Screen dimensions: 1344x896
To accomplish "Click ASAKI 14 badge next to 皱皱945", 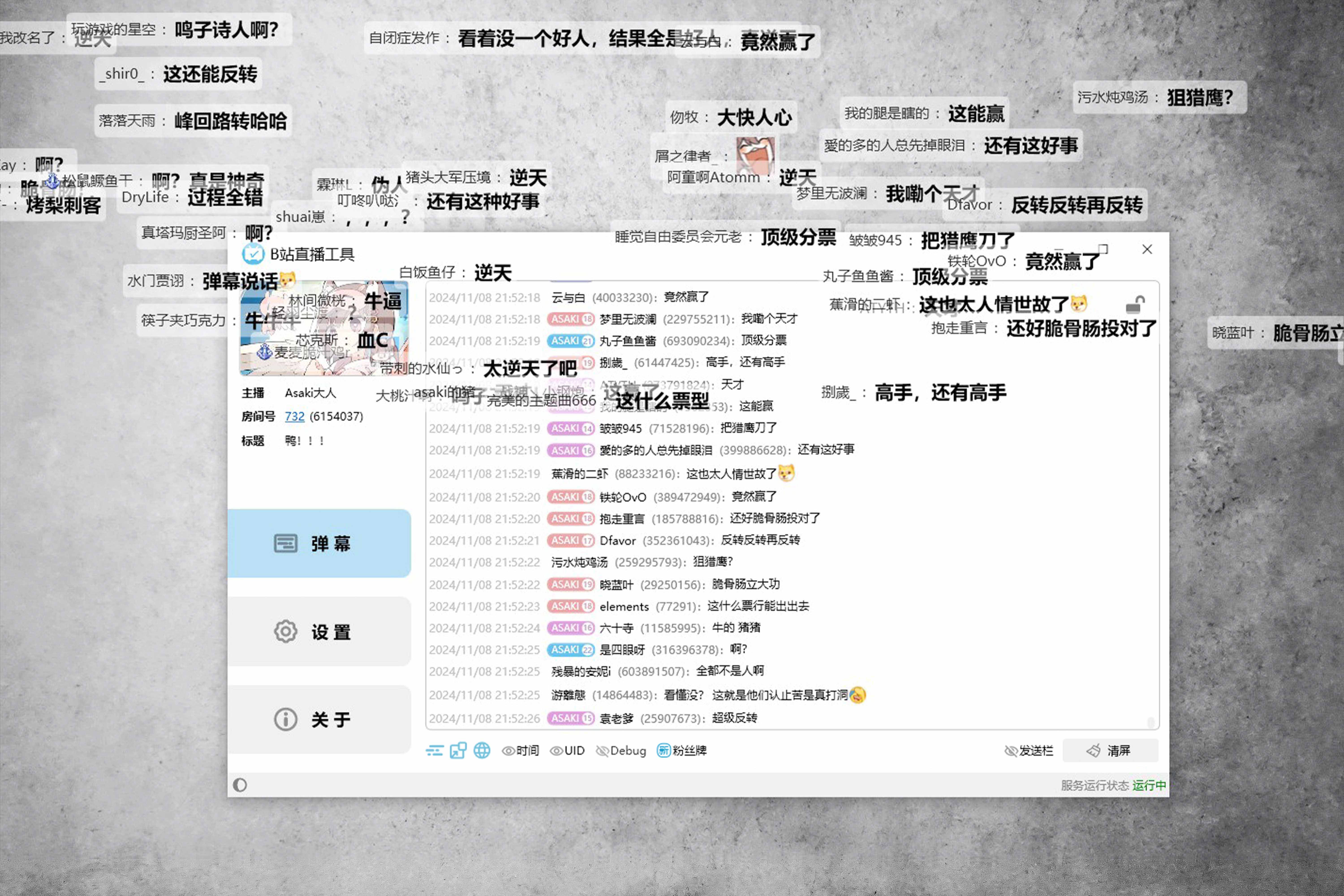I will click(570, 428).
